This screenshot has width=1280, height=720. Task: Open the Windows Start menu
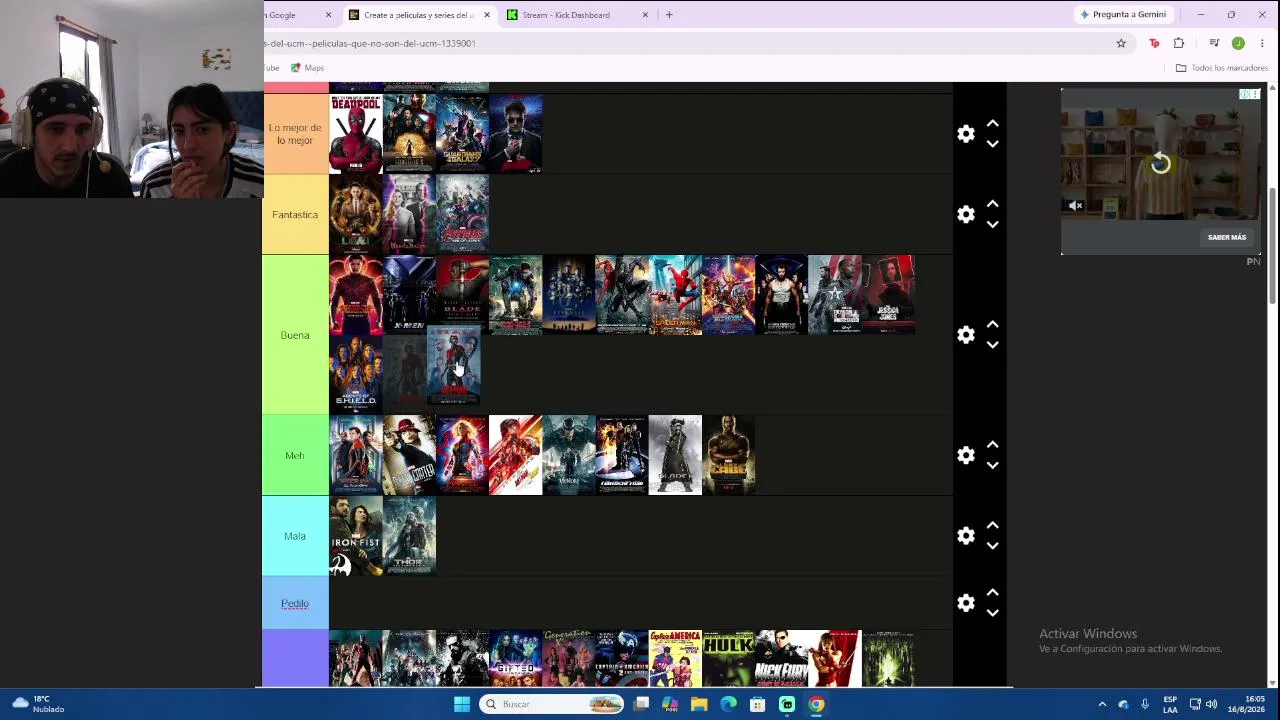pos(462,704)
